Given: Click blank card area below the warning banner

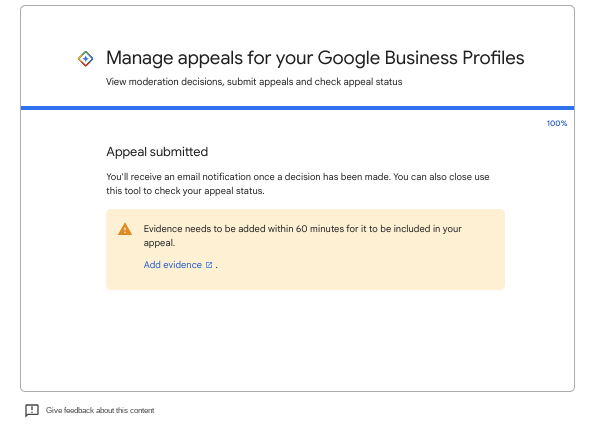Looking at the screenshot, I should coord(297,340).
